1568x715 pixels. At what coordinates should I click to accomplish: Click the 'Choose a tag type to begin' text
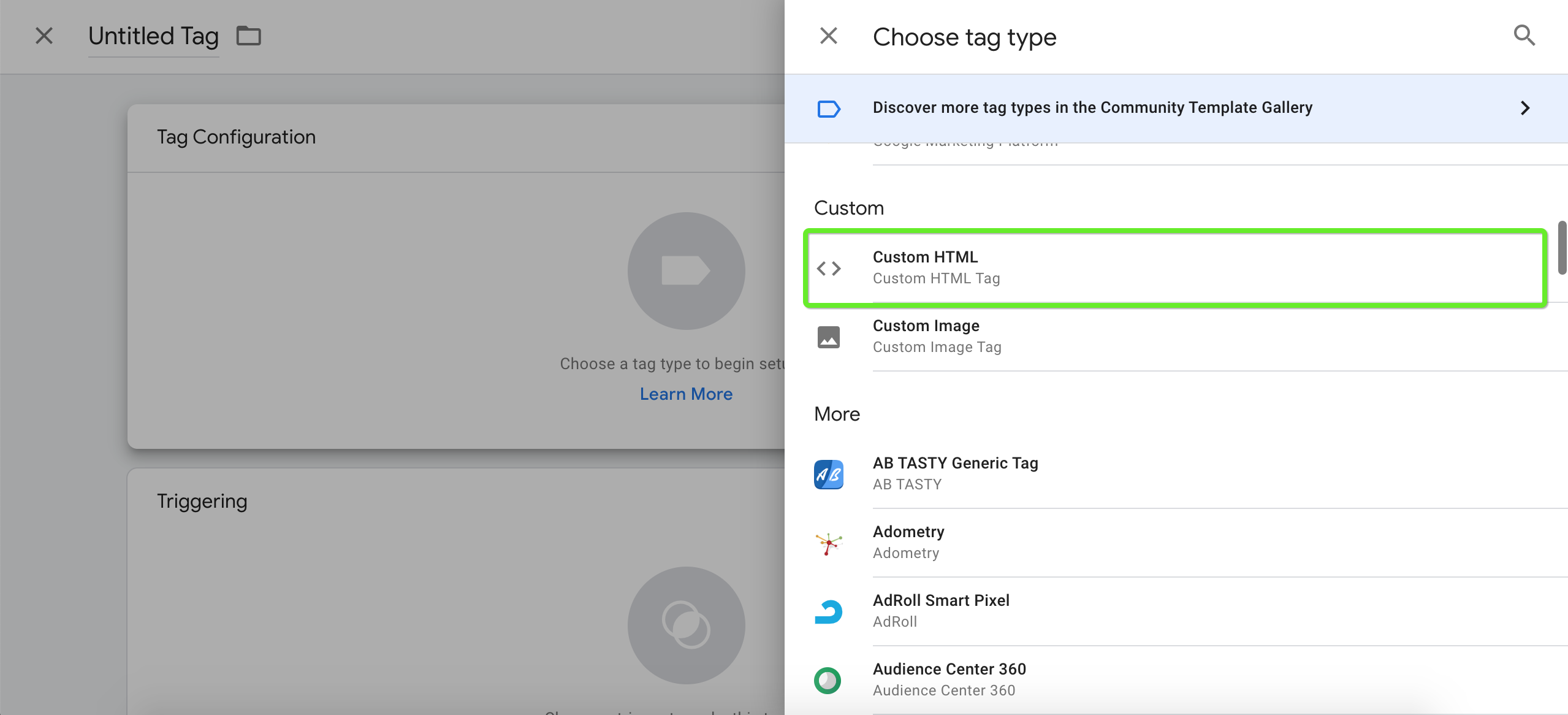tap(672, 364)
